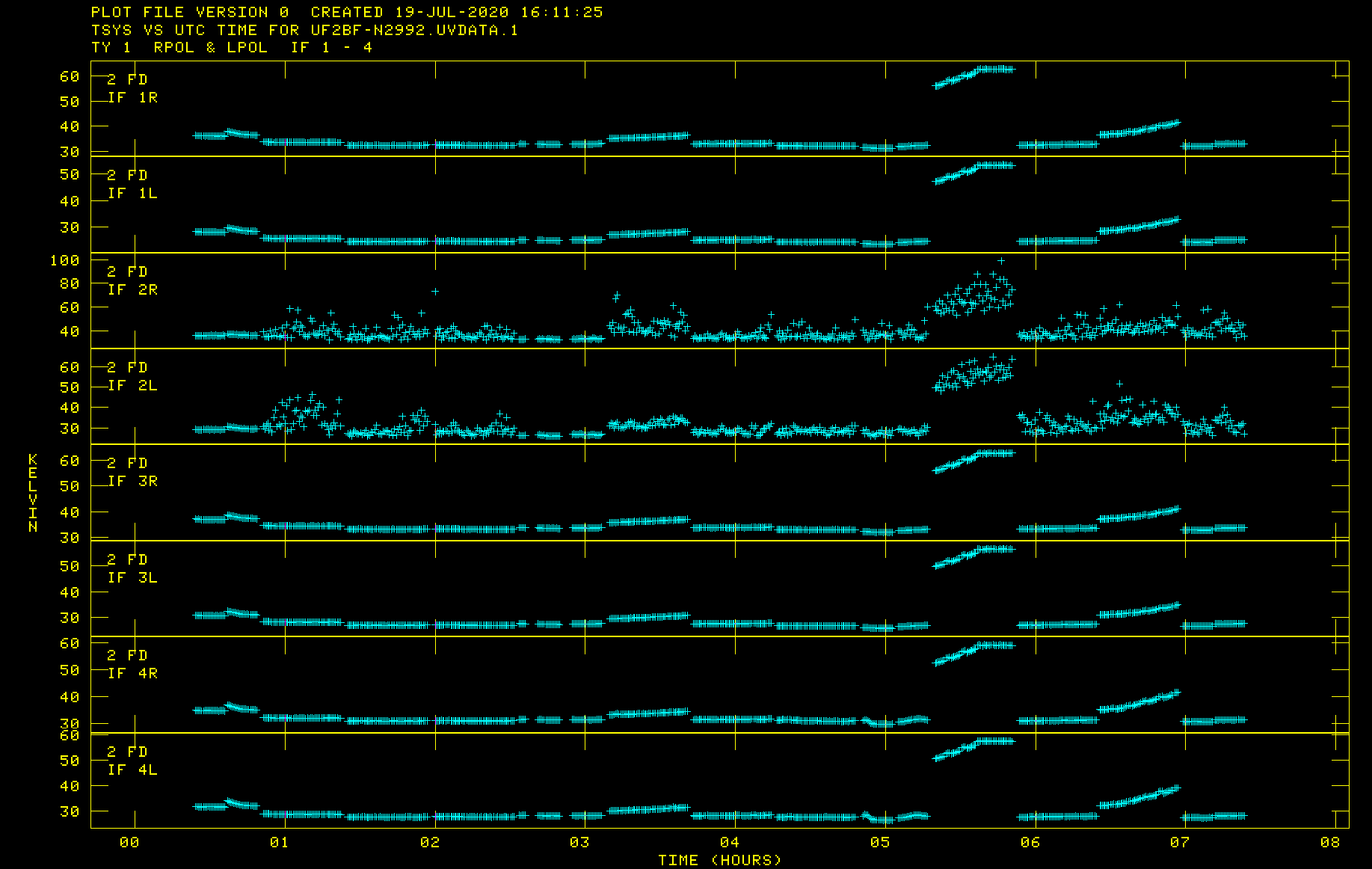Click the 100 Kelvin y-axis tick label
The width and height of the screenshot is (1372, 869).
[x=65, y=260]
